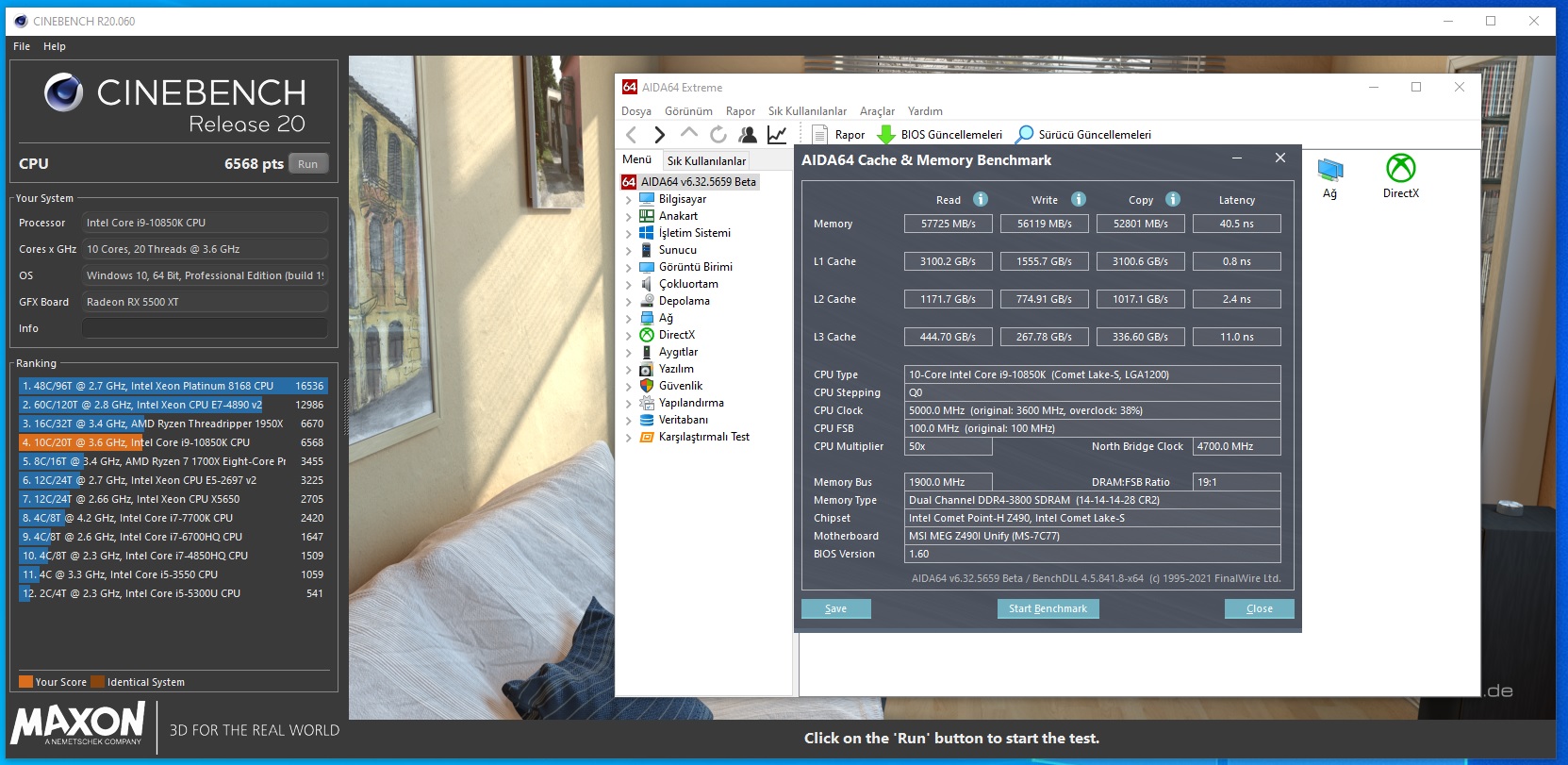The image size is (1568, 765).
Task: Expand the Anakart tree node
Action: point(629,217)
